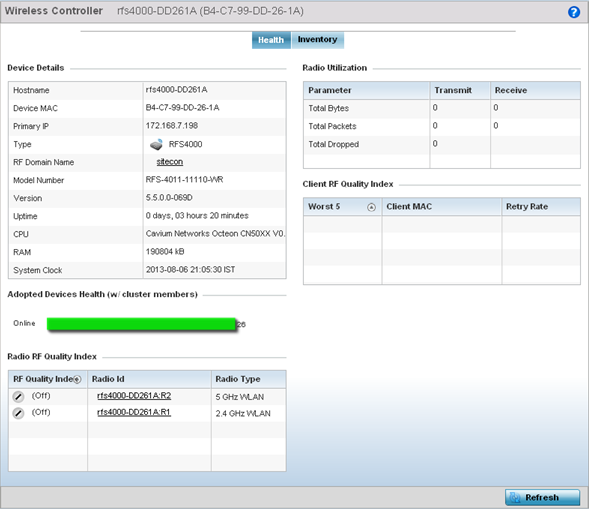Sort by the Retry Rate column header
The height and width of the screenshot is (509, 589).
click(541, 207)
